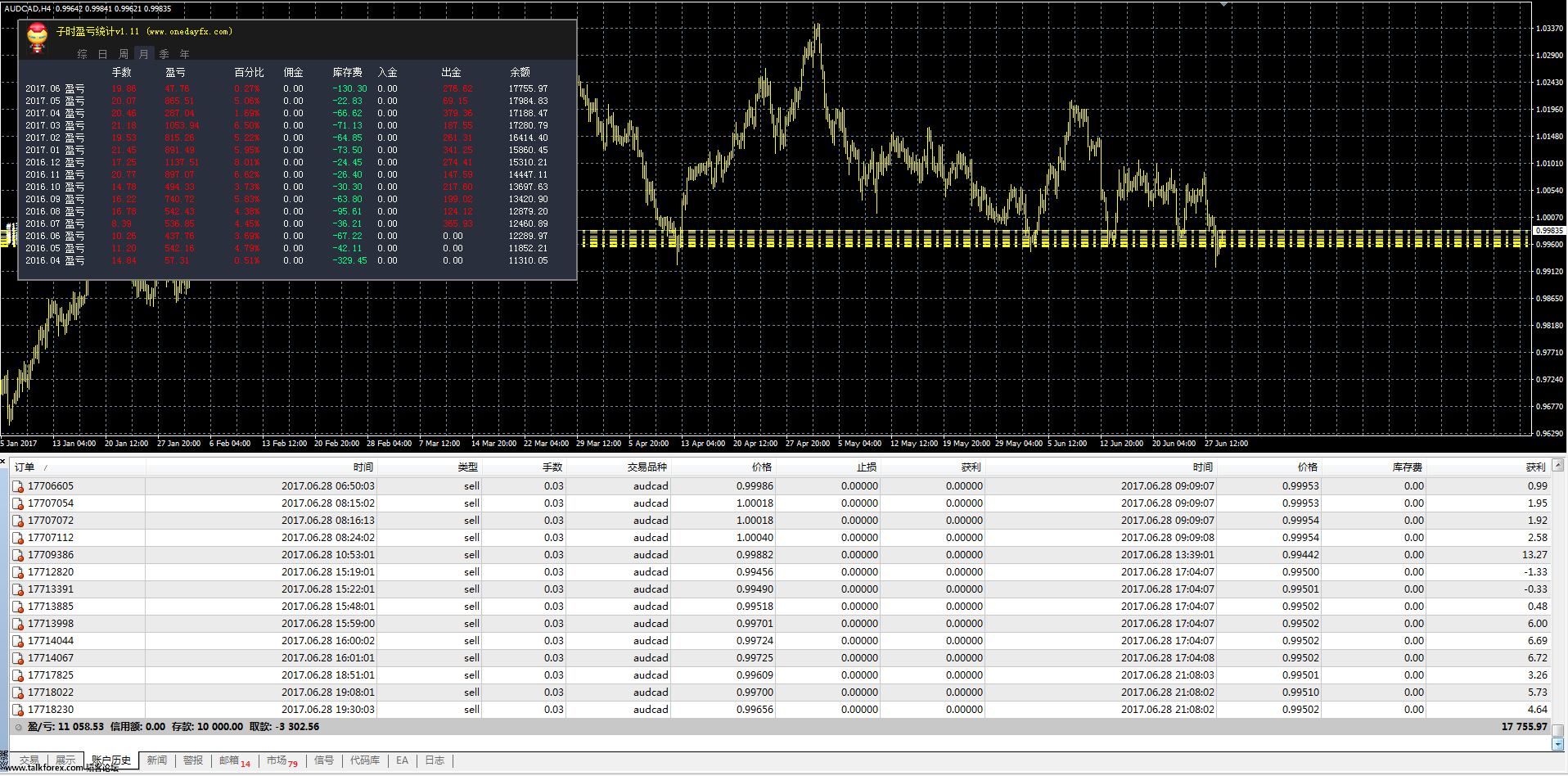Open the 账户历史 terminal tab

coord(111,760)
